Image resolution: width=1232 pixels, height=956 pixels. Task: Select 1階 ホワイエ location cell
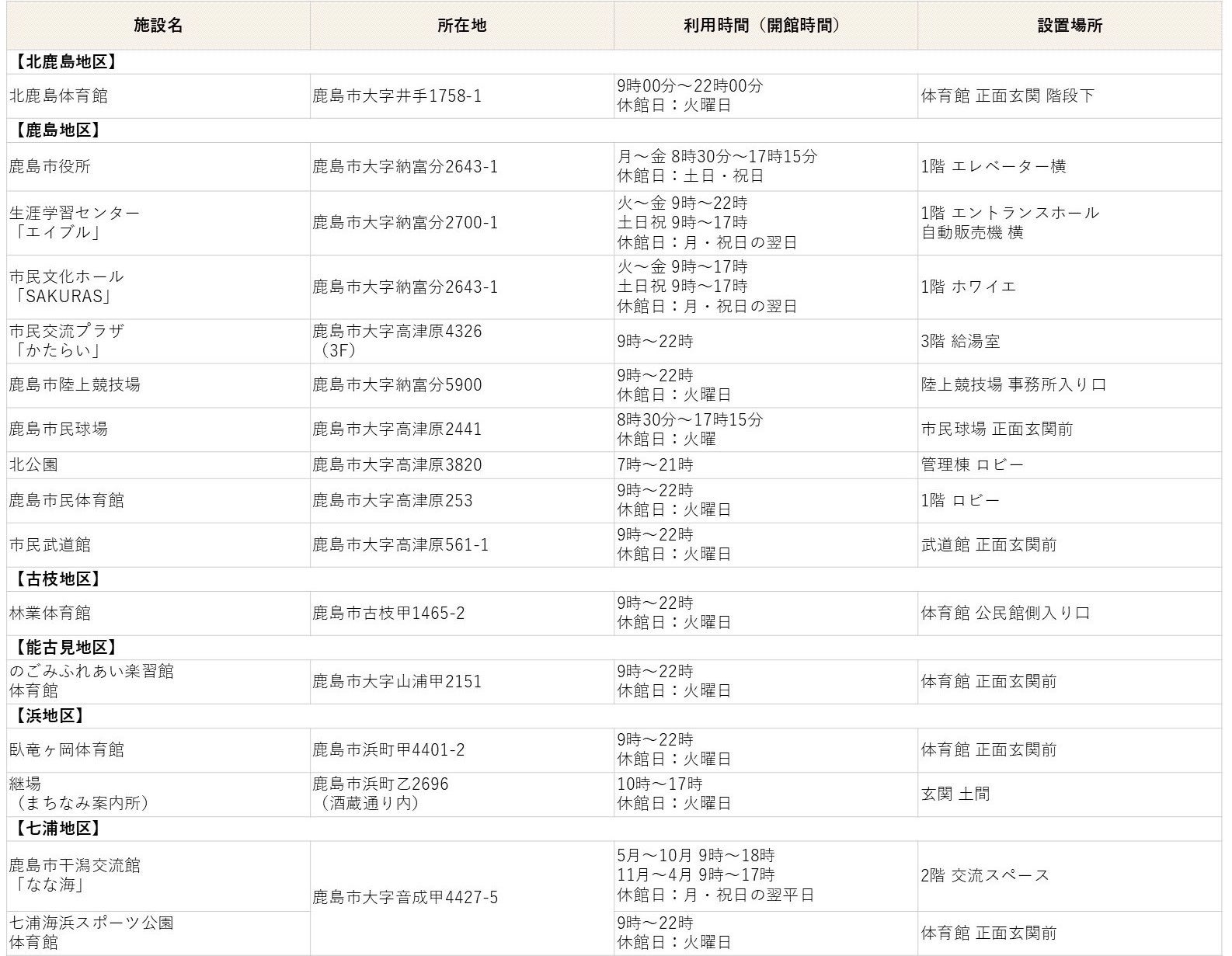[969, 287]
